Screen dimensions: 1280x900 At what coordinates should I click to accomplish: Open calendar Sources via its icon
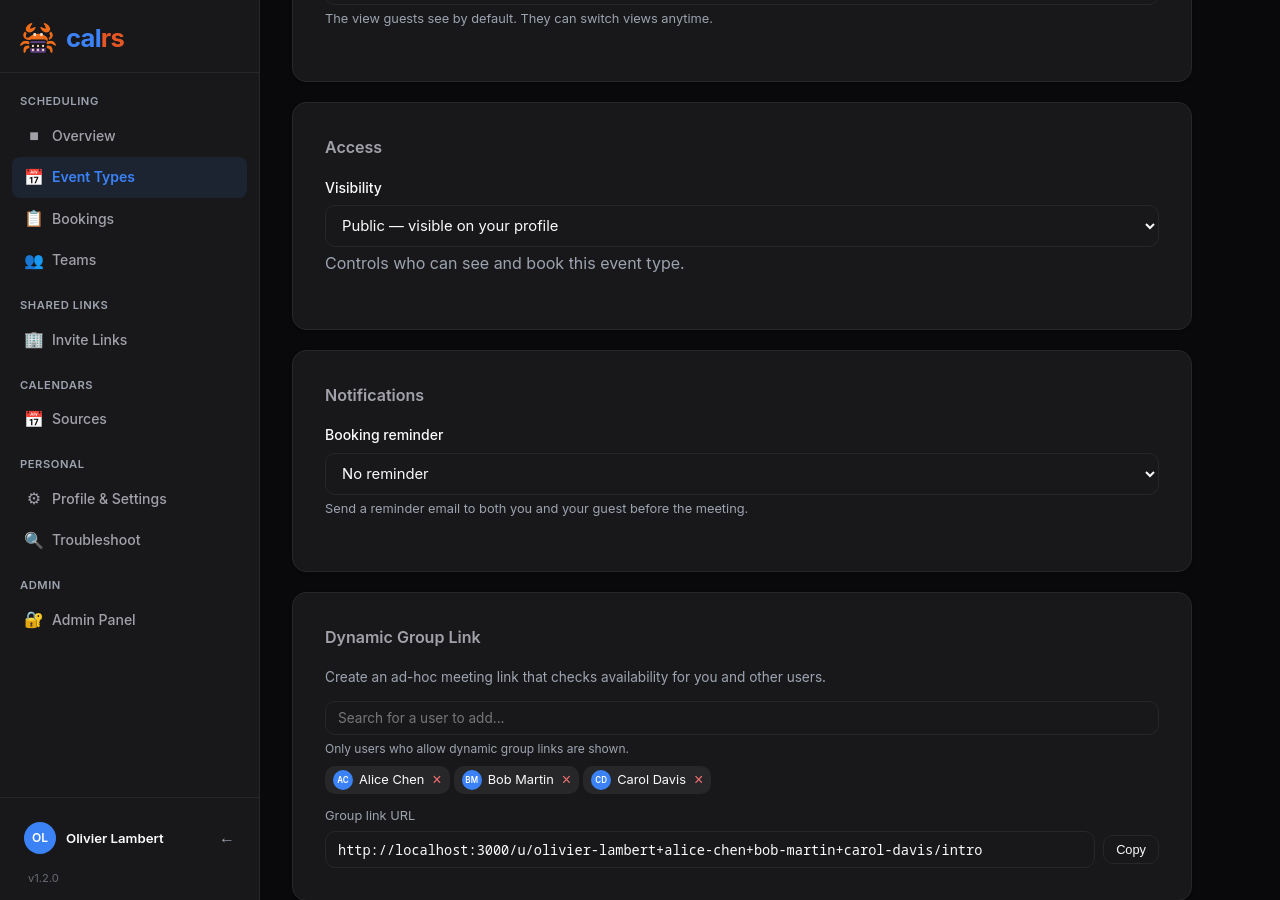(x=33, y=419)
